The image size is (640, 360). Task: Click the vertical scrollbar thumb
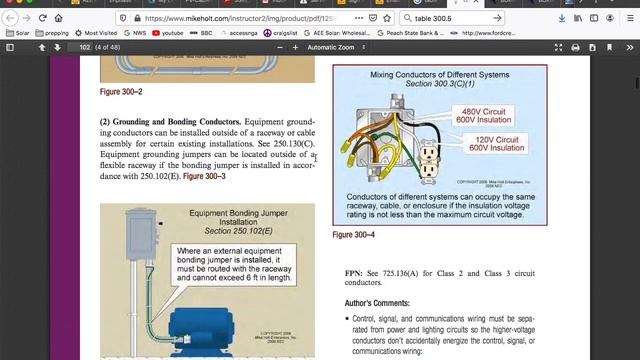coord(637,82)
